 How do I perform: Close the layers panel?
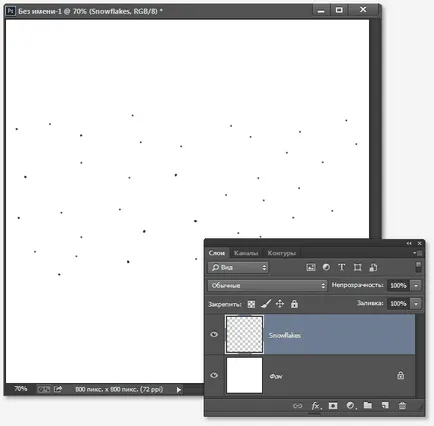(420, 243)
